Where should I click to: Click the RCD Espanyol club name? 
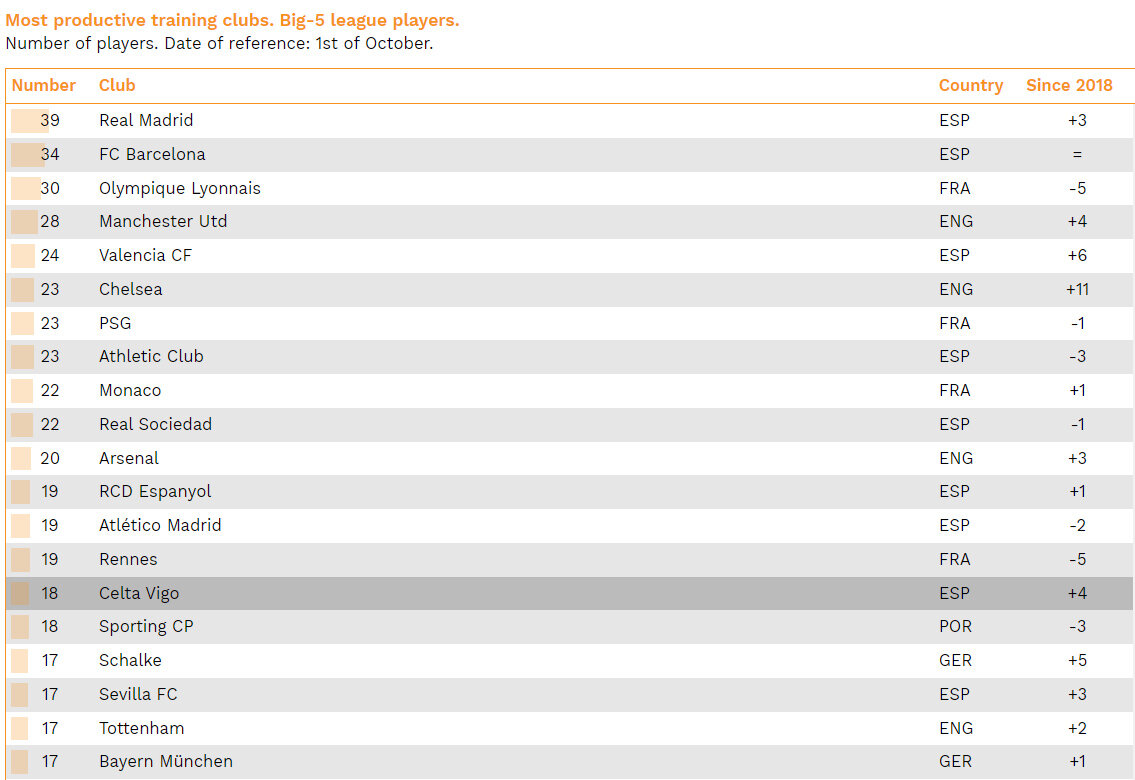click(155, 492)
